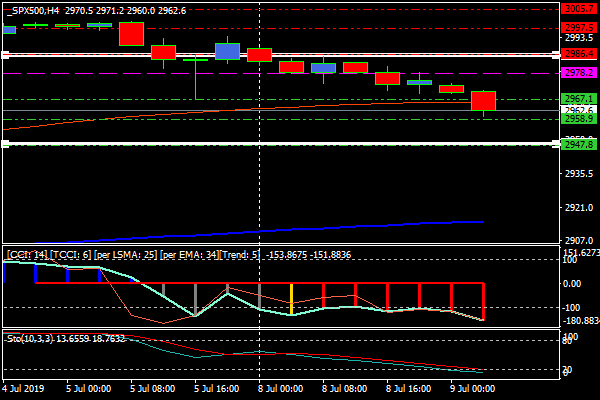
Task: Click the 4 Jul 2019 time label
Action: tap(24, 389)
